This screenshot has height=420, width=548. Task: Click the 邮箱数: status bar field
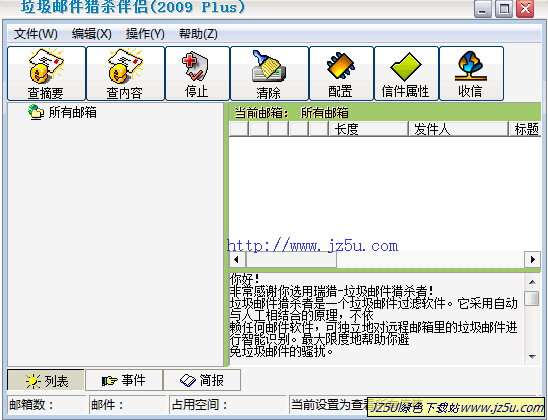click(x=46, y=405)
